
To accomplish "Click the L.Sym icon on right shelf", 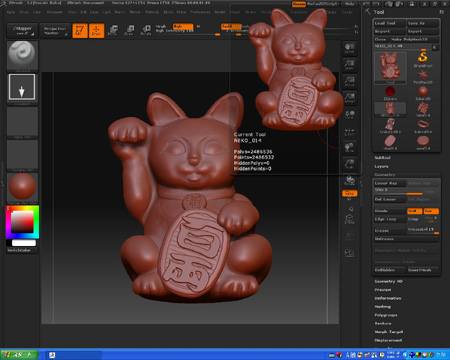I will 349,132.
